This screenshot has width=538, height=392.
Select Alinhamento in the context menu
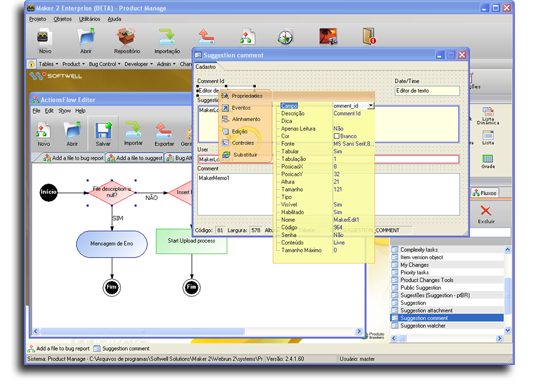(246, 119)
